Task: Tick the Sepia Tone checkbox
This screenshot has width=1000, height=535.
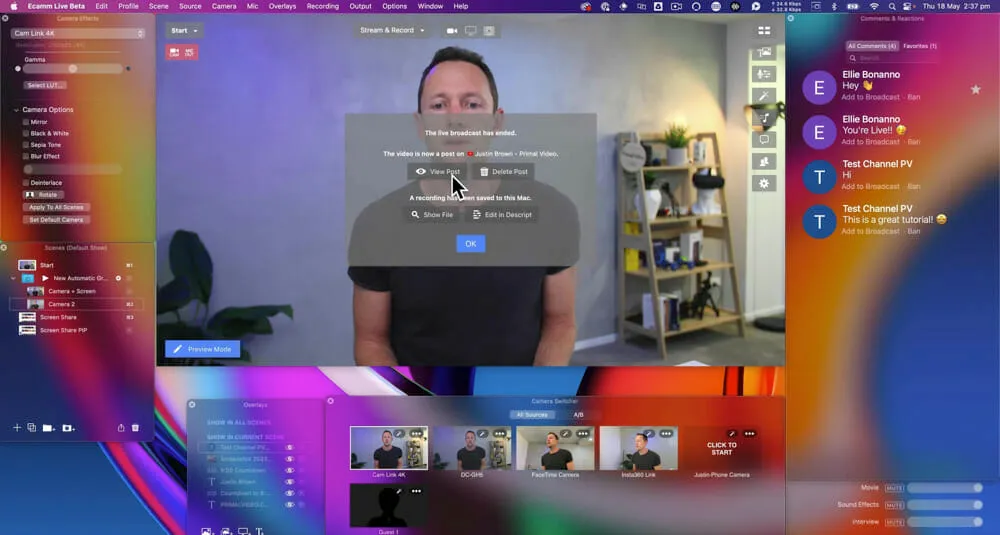Action: [x=26, y=145]
